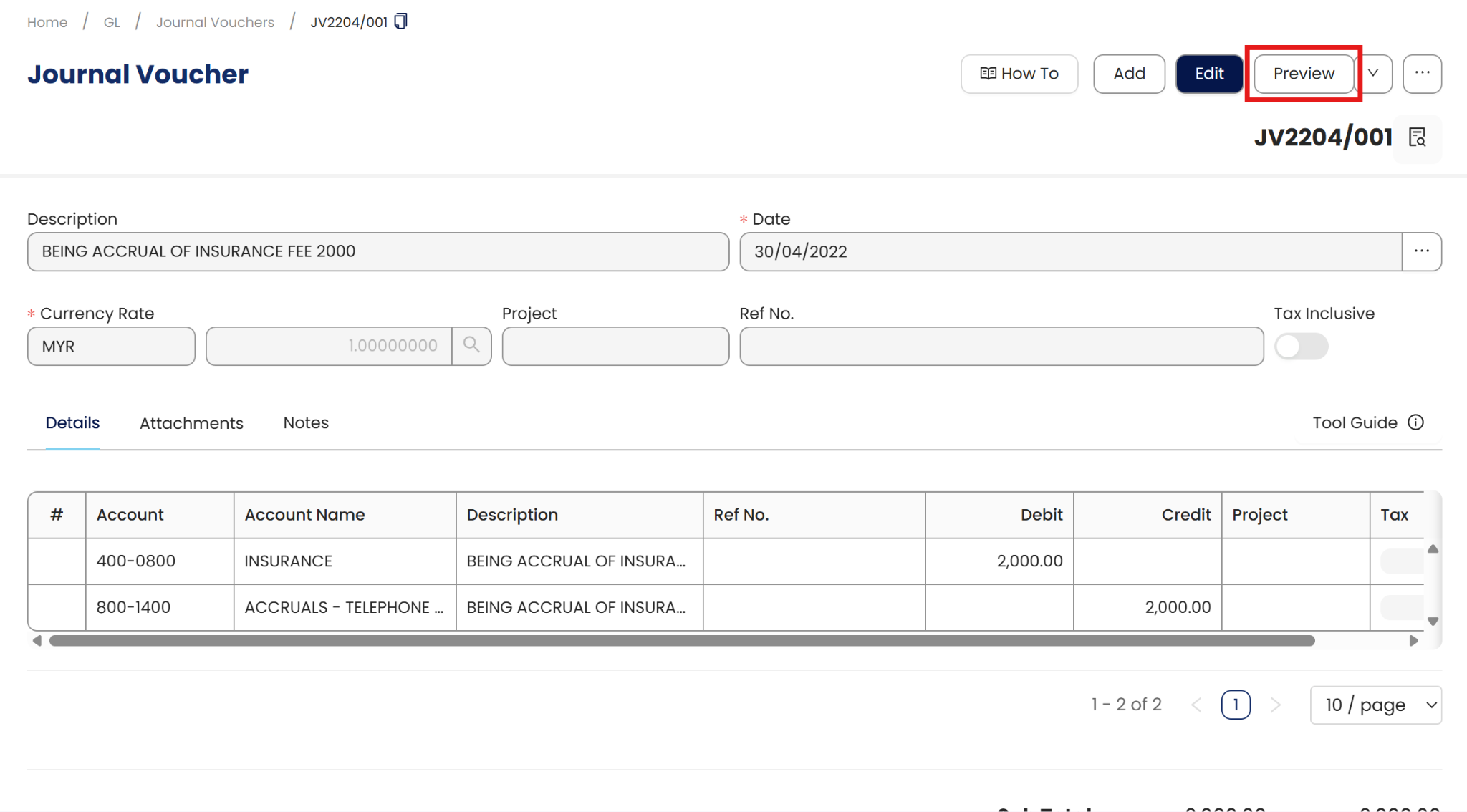
Task: Select page 1 in pagination
Action: (1236, 705)
